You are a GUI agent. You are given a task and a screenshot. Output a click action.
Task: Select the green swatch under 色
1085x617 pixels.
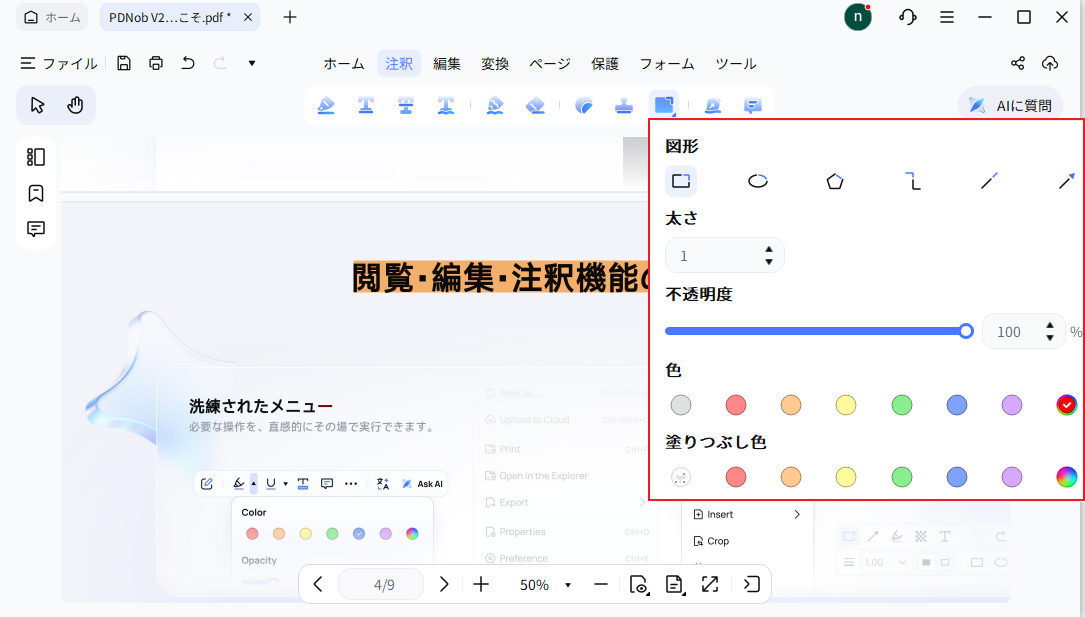tap(901, 405)
